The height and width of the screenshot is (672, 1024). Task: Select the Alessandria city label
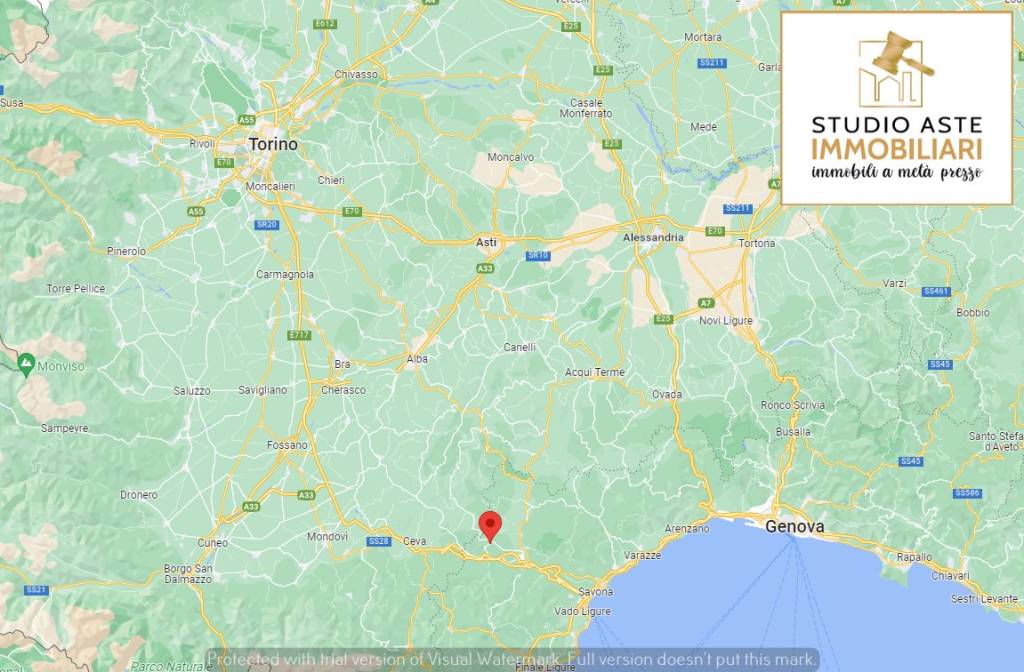click(x=653, y=238)
